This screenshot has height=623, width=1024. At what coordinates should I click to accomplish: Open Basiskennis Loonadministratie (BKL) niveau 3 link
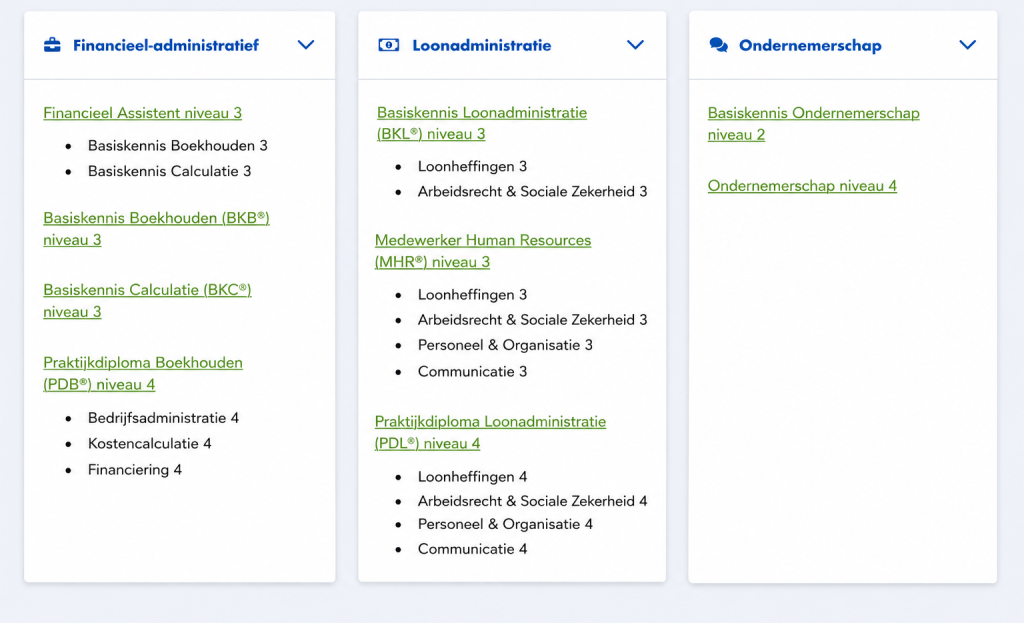click(x=482, y=123)
